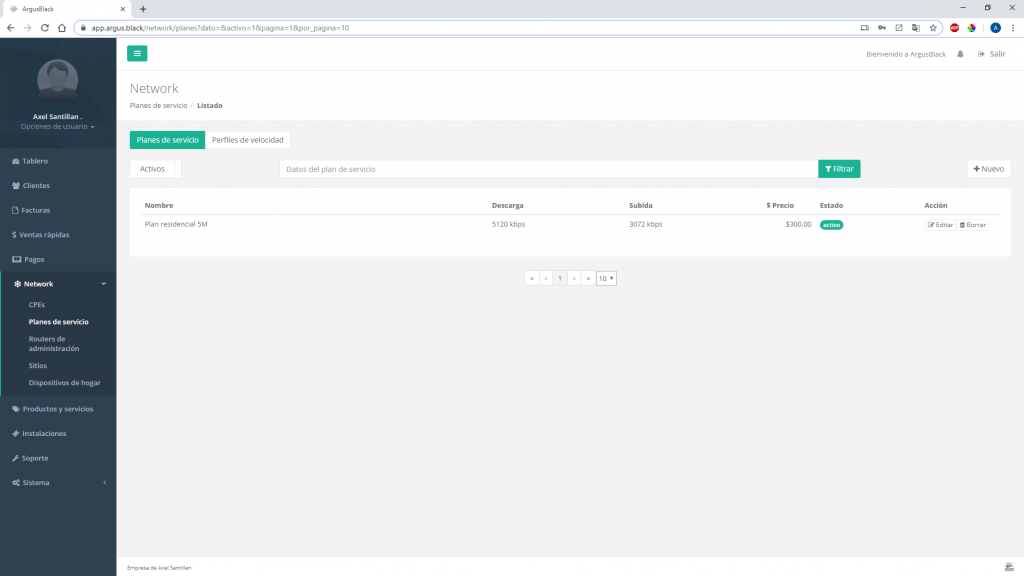Go to the first page of results

click(x=532, y=278)
